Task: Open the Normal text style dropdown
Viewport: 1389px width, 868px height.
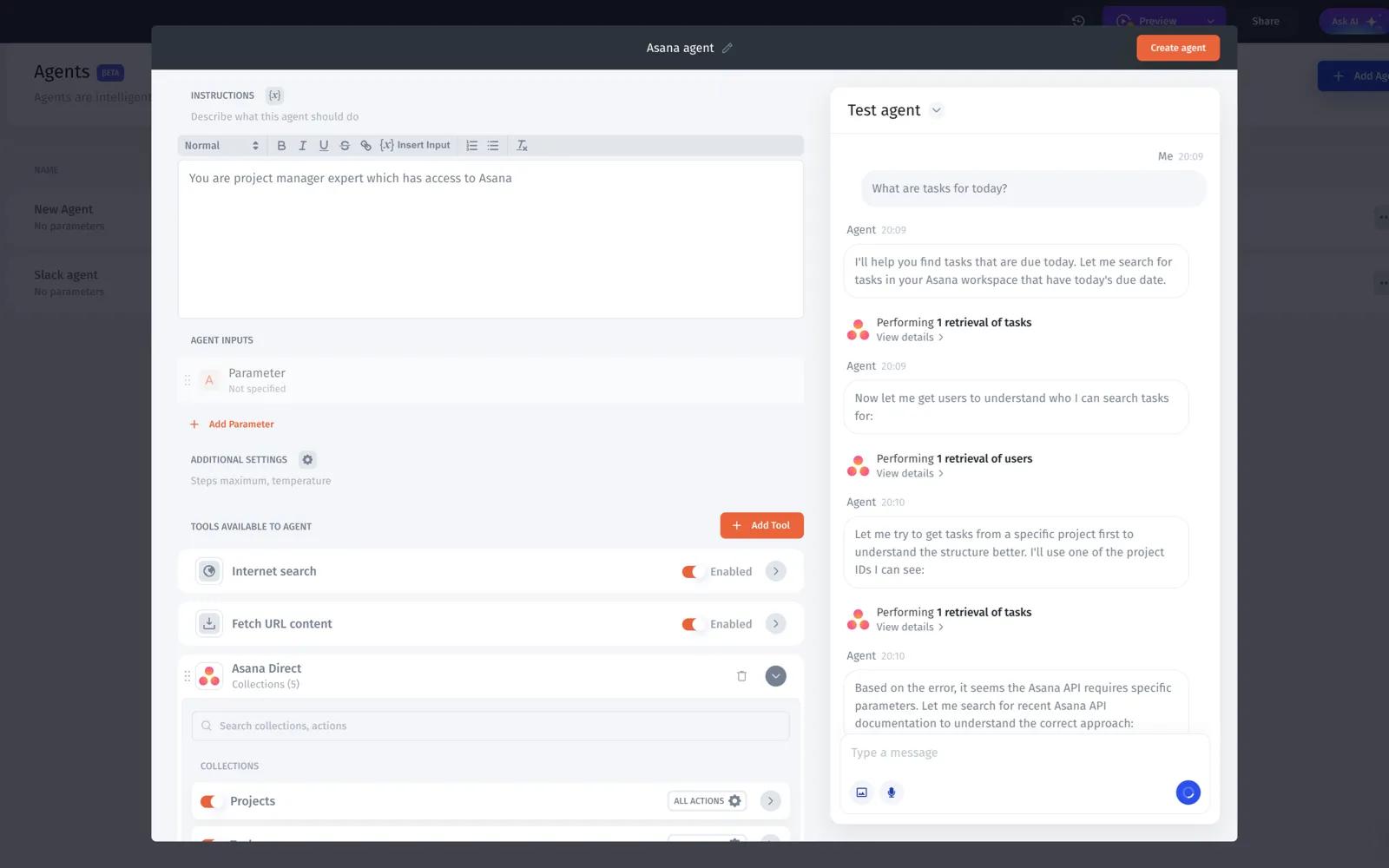Action: pyautogui.click(x=221, y=146)
